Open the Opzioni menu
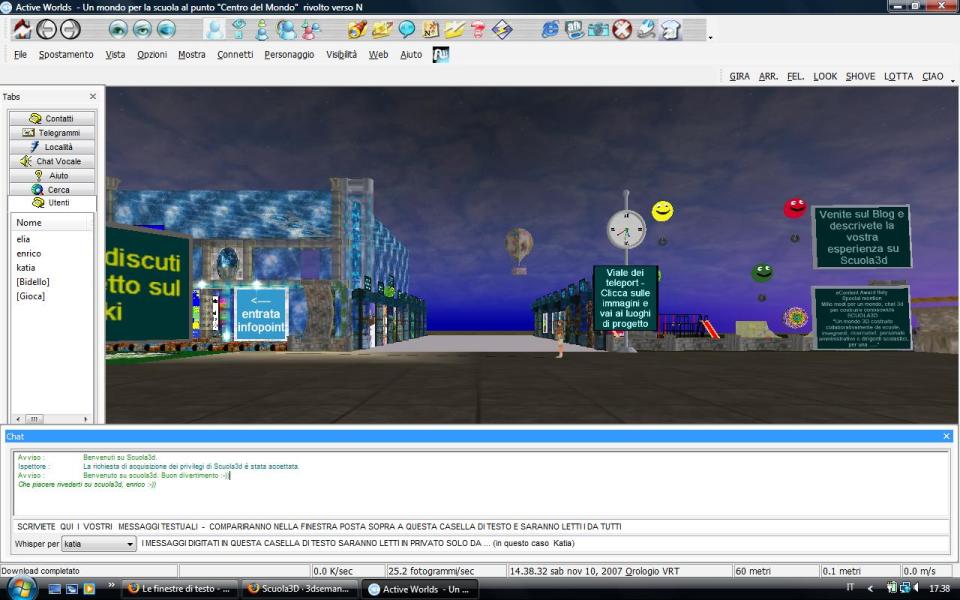Image resolution: width=960 pixels, height=600 pixels. (152, 54)
